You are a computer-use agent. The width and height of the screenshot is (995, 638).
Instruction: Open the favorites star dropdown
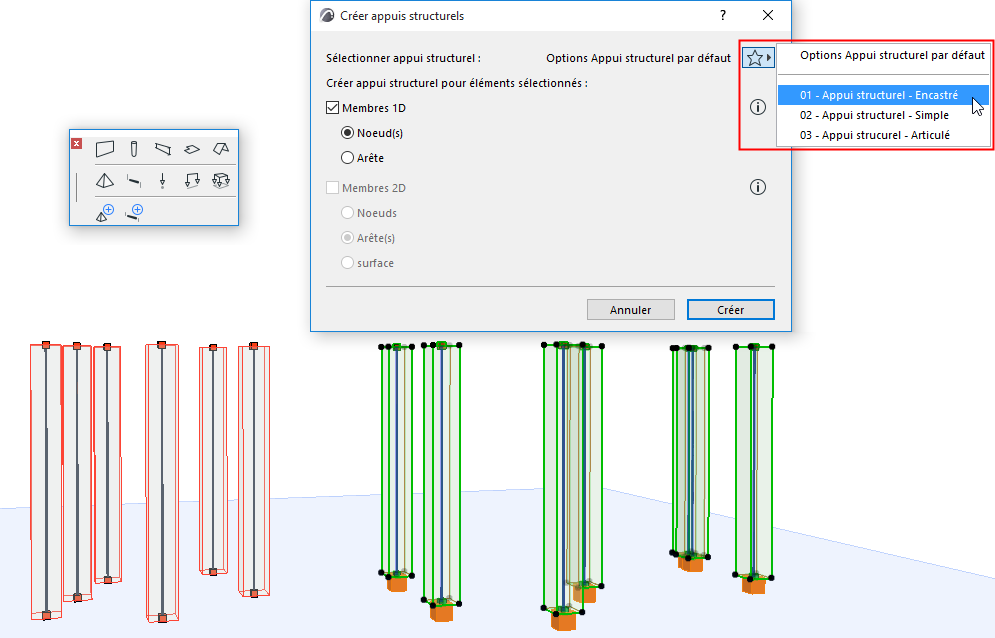point(758,58)
